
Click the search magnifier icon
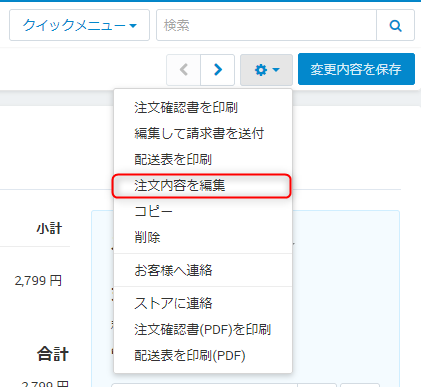tap(395, 25)
